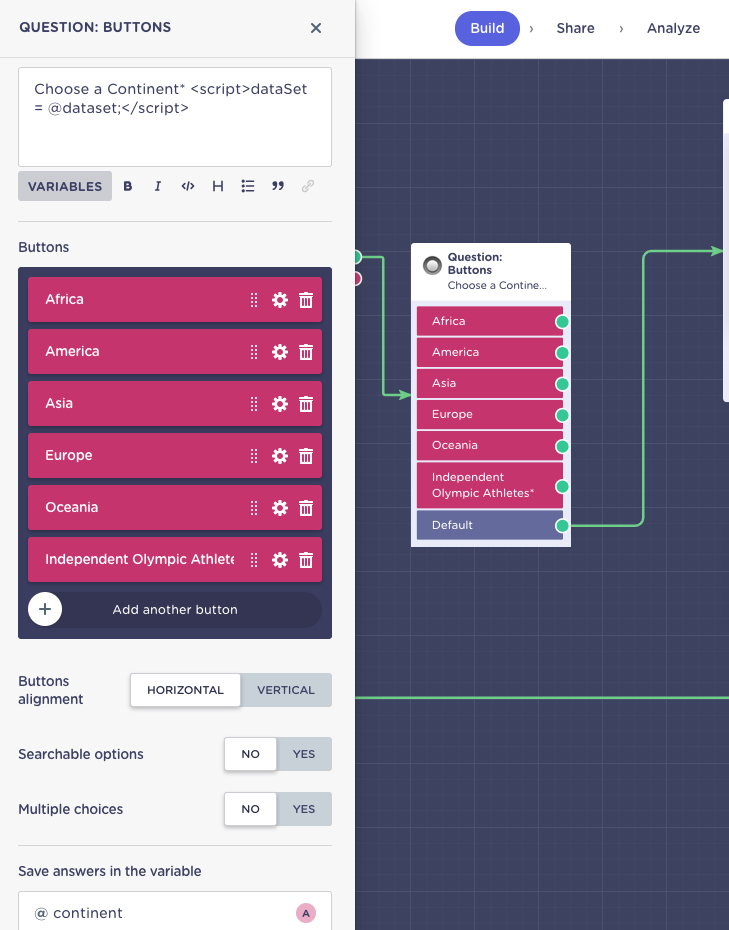The height and width of the screenshot is (930, 729).
Task: Click Africa output connector on canvas node
Action: 562,321
